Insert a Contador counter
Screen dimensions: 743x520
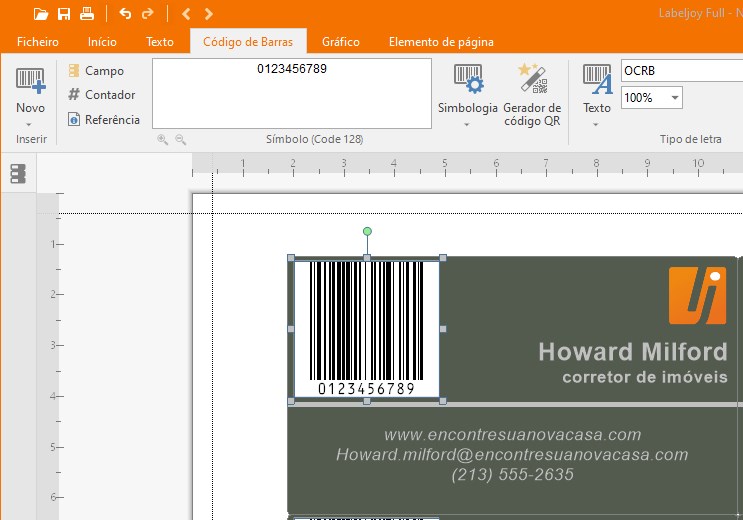pos(102,95)
